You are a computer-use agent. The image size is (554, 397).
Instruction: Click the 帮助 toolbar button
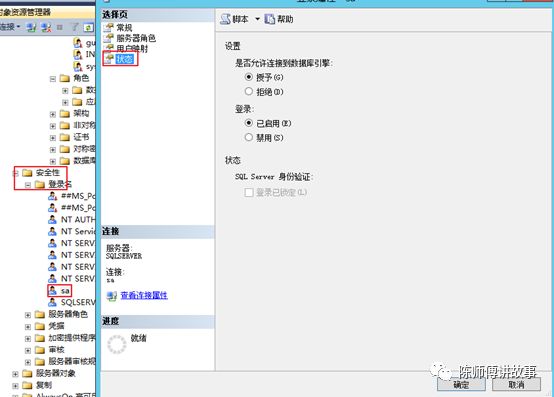[279, 19]
